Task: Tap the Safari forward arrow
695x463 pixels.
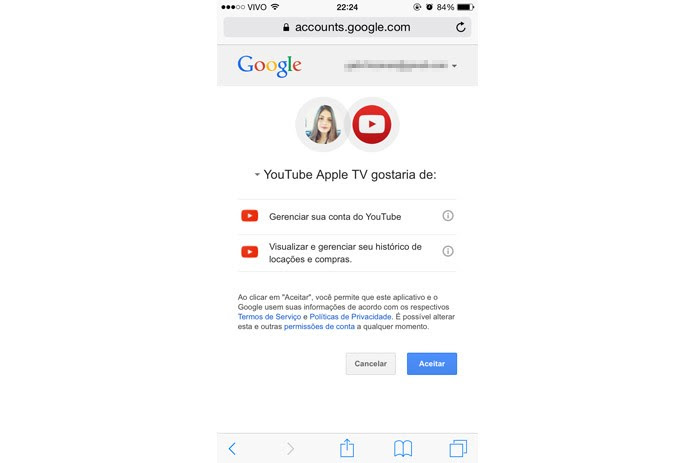Action: [290, 448]
